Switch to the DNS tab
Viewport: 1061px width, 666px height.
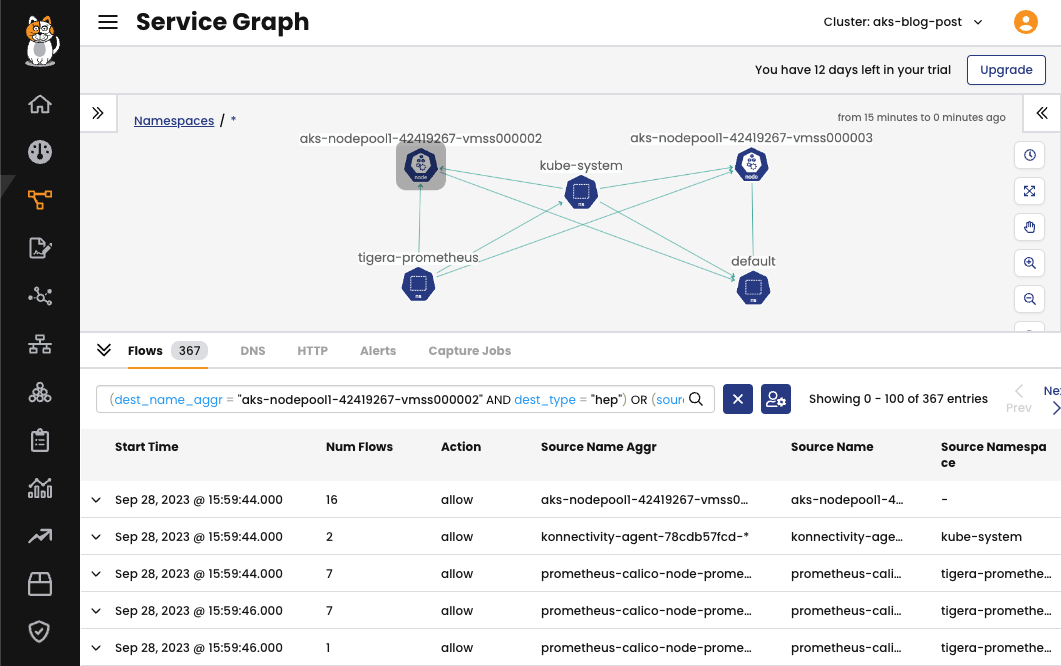pyautogui.click(x=252, y=351)
